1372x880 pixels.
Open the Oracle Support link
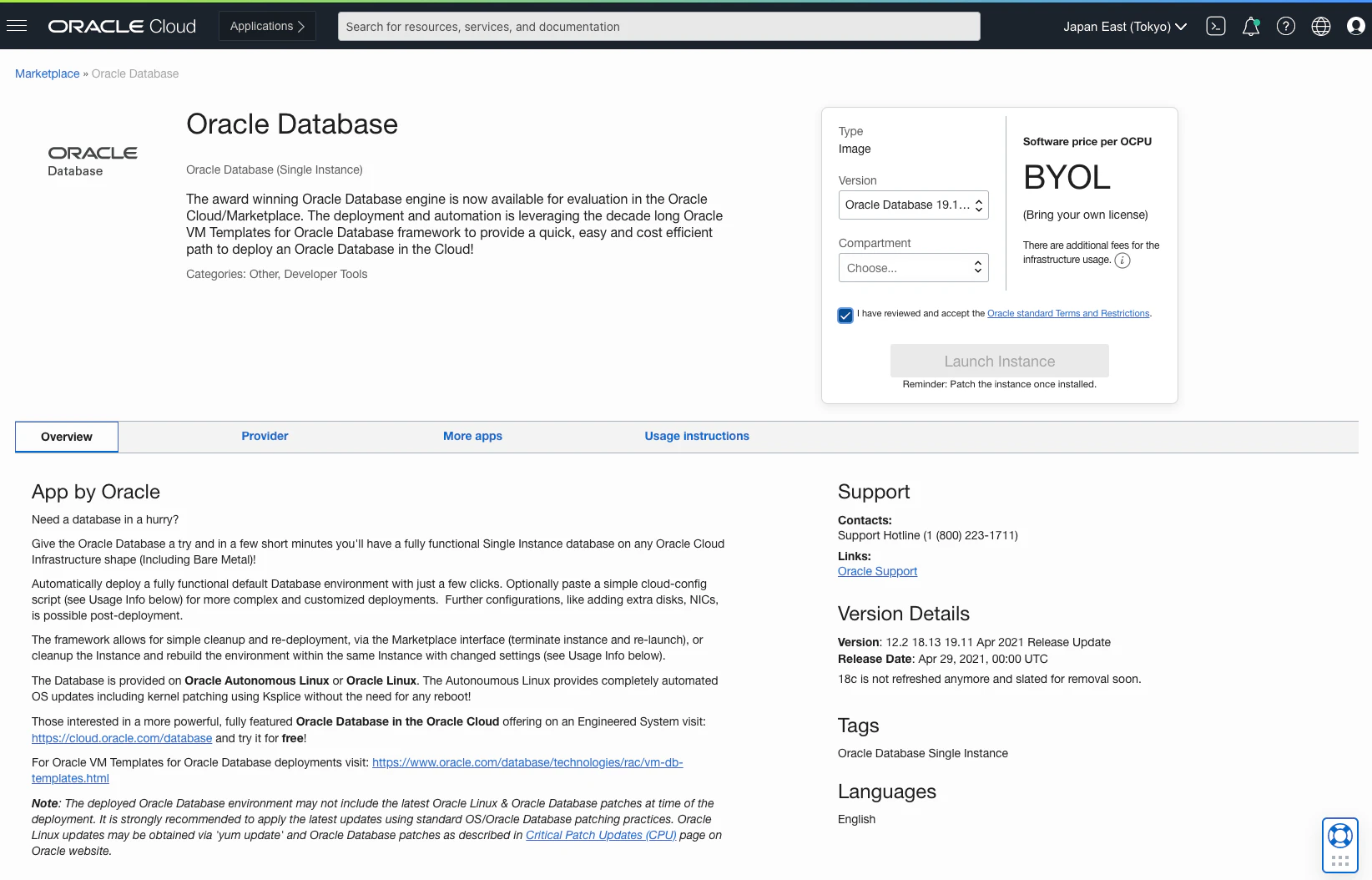point(877,571)
